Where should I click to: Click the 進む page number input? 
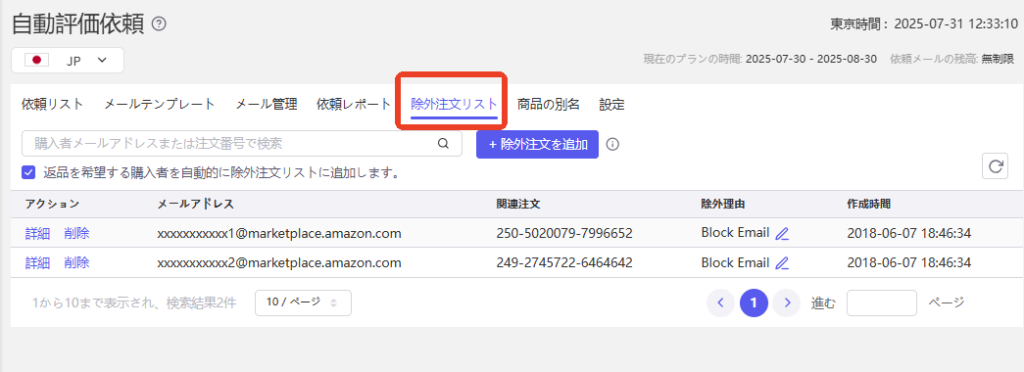pos(882,303)
